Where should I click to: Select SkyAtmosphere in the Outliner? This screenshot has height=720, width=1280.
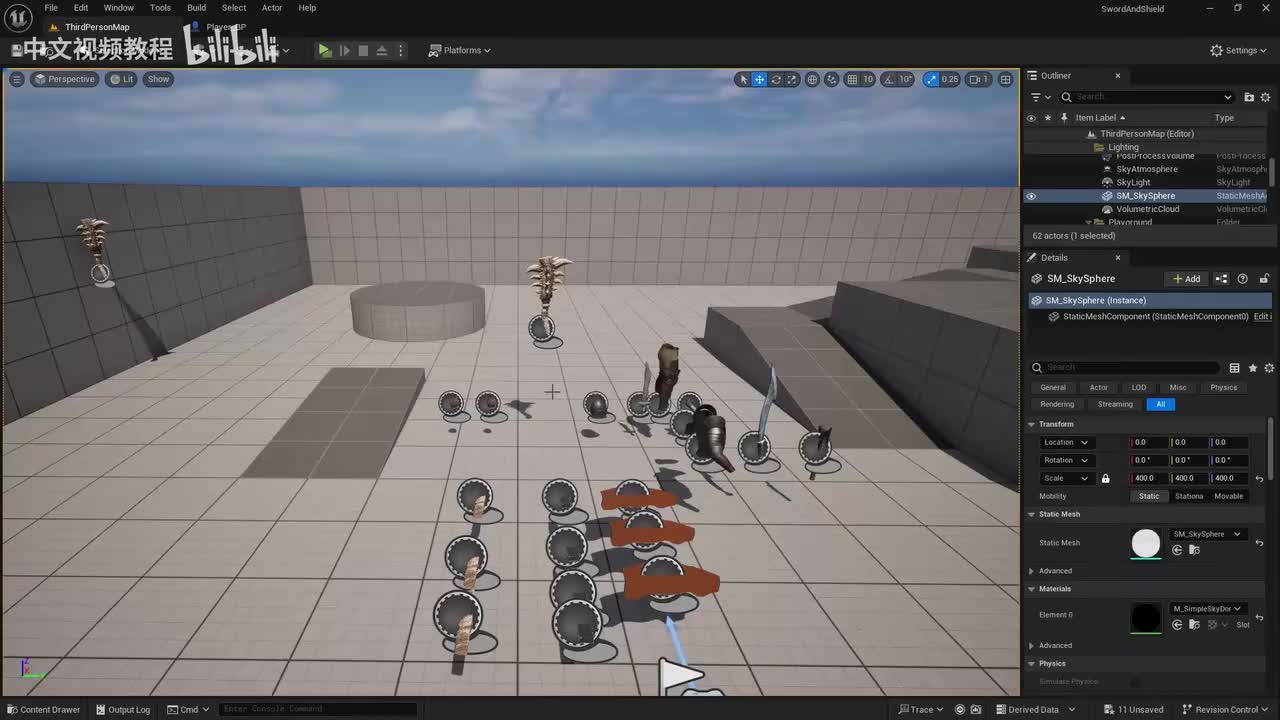1146,169
